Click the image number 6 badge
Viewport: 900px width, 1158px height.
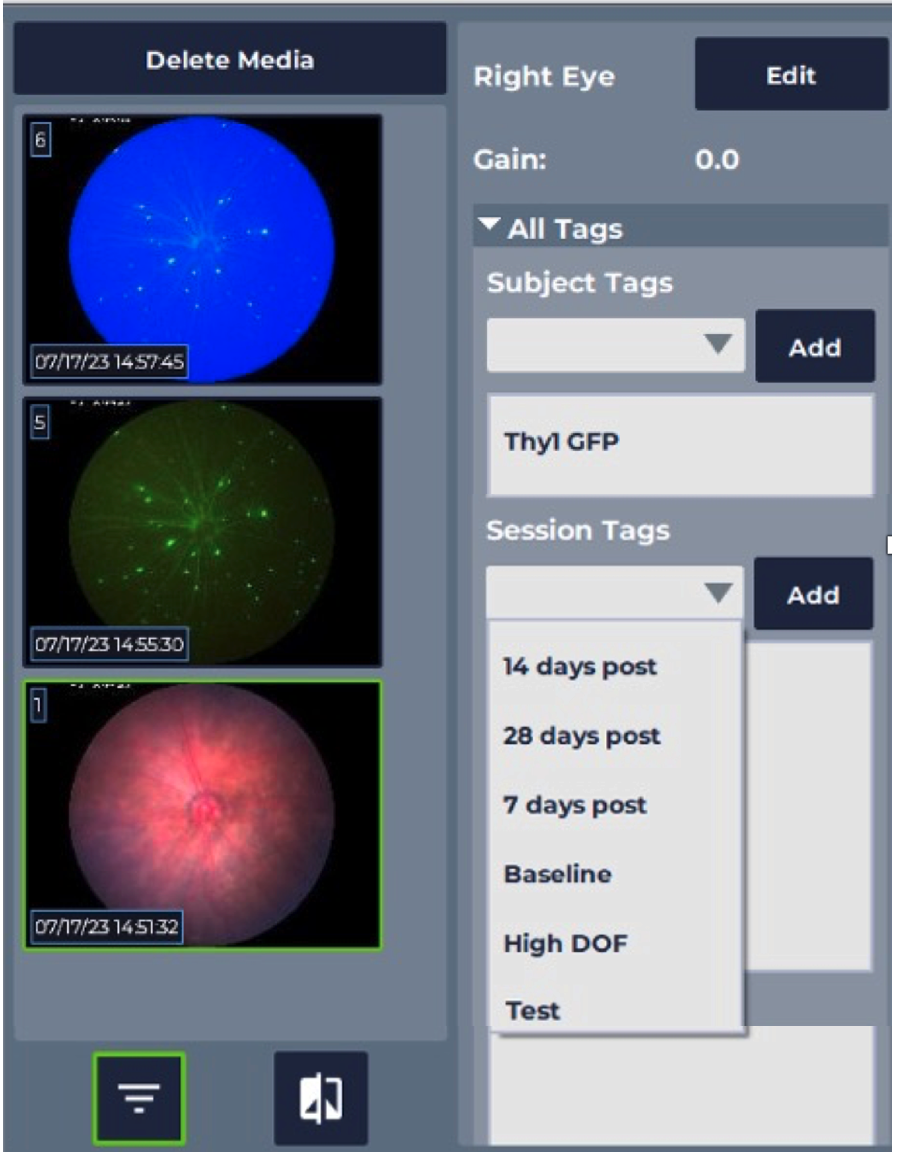(40, 141)
